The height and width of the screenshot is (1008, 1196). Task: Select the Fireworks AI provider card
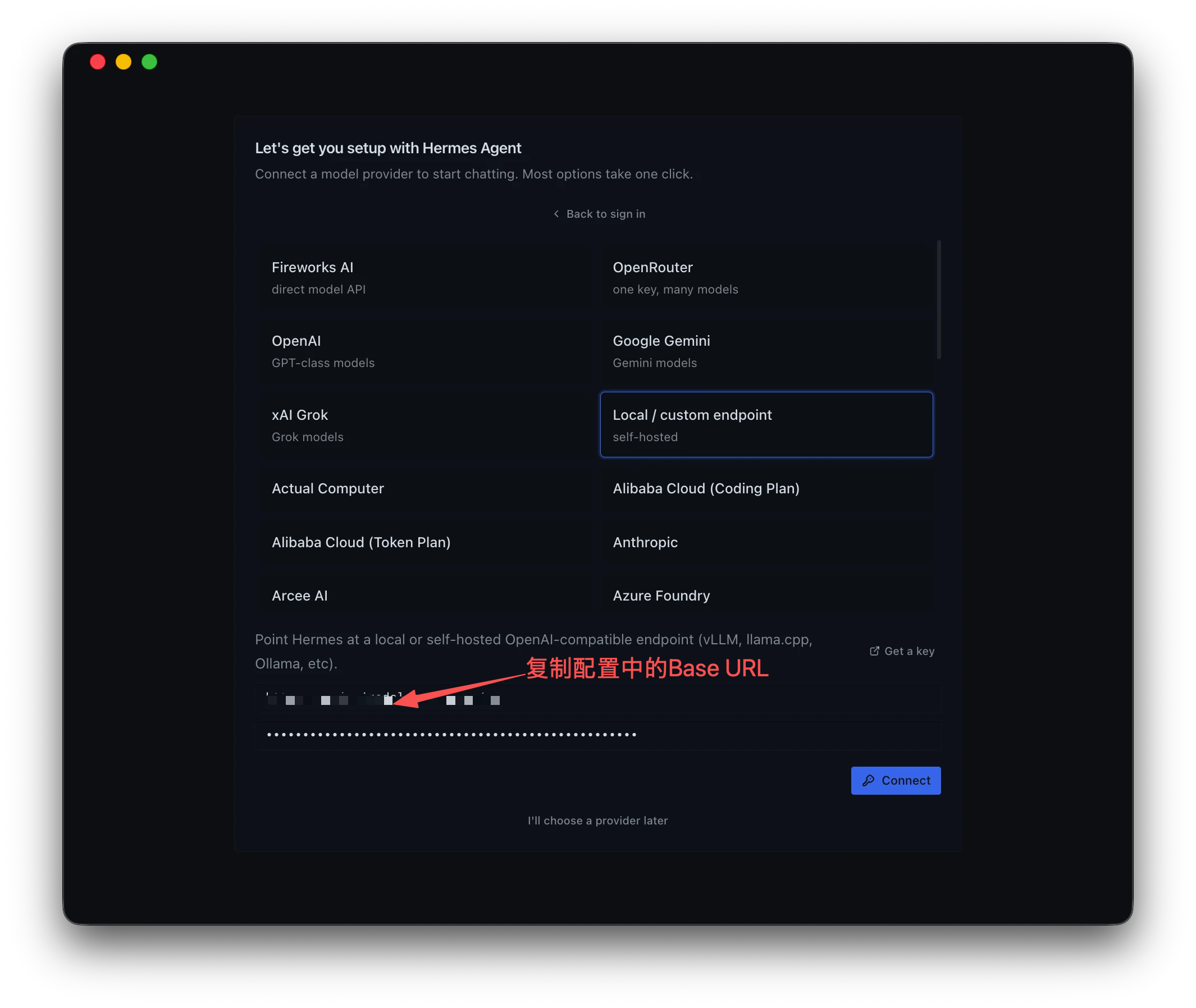click(x=427, y=278)
